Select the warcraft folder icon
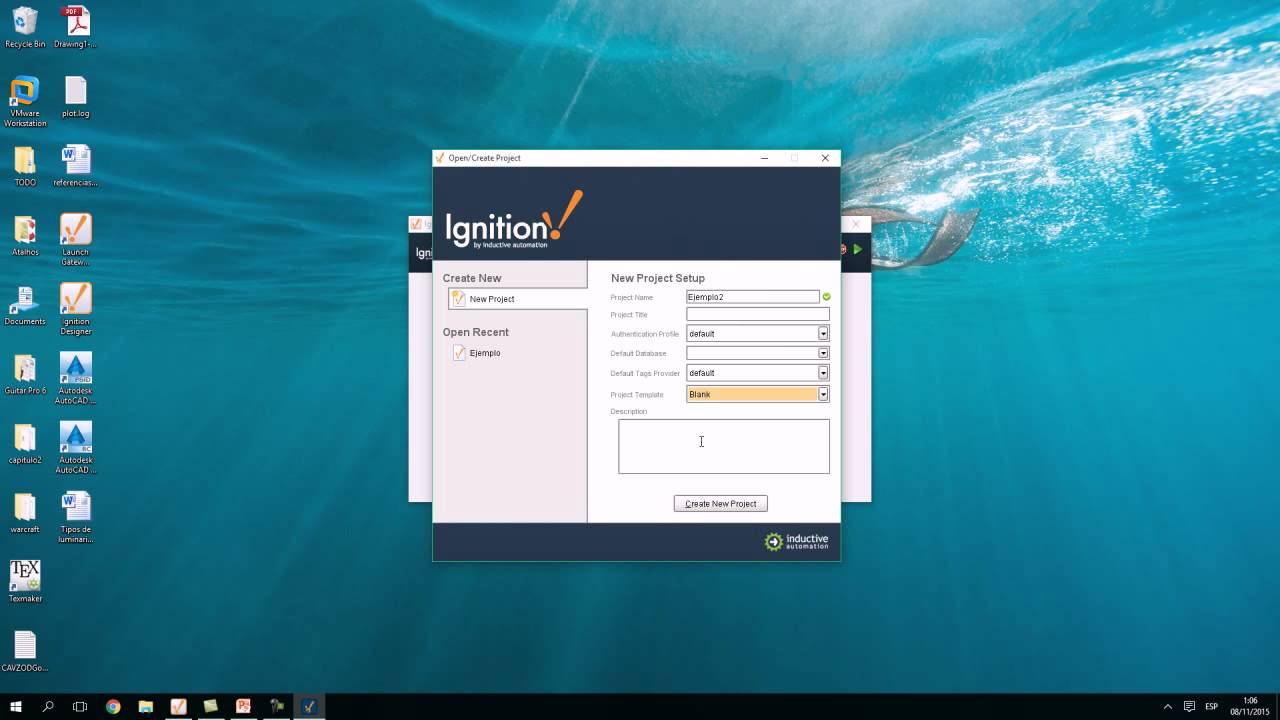The image size is (1280, 720). pos(25,513)
